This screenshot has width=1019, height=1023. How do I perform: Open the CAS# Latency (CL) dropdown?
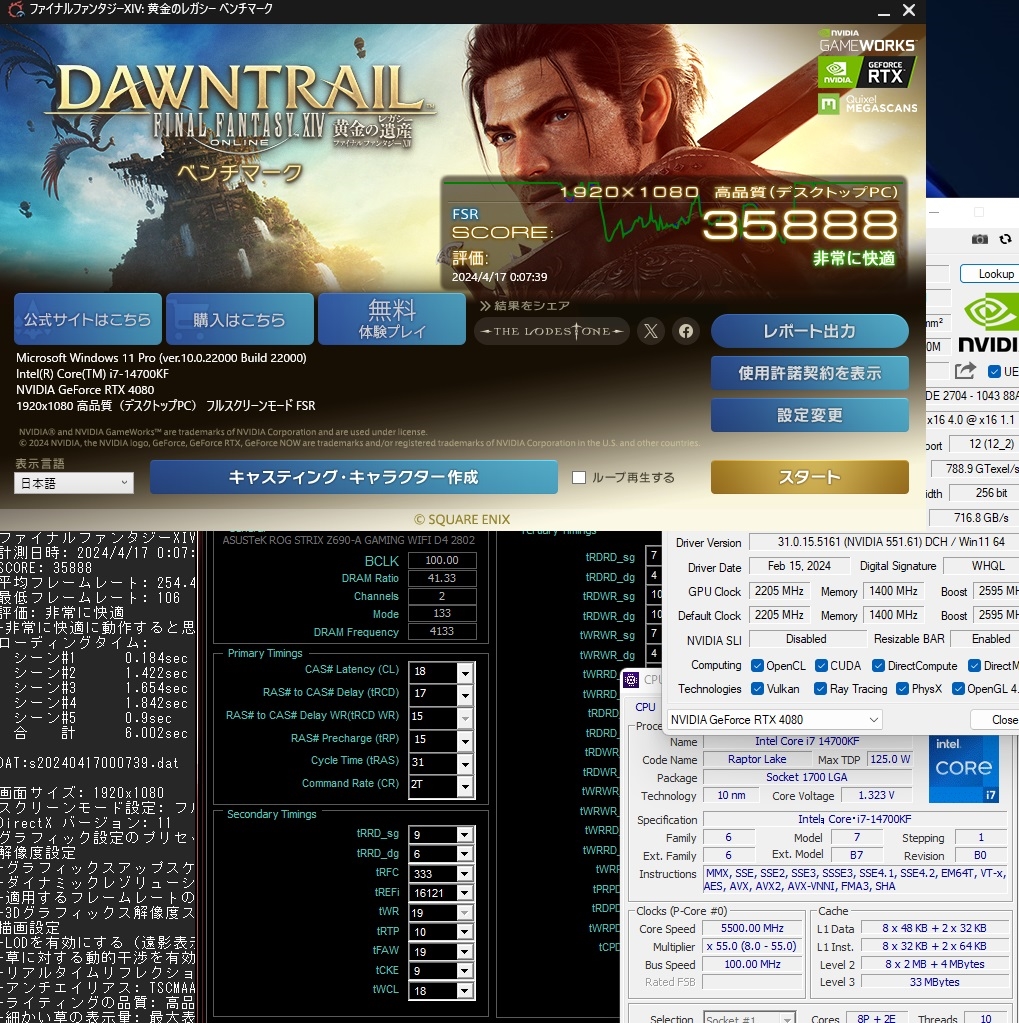click(x=464, y=672)
